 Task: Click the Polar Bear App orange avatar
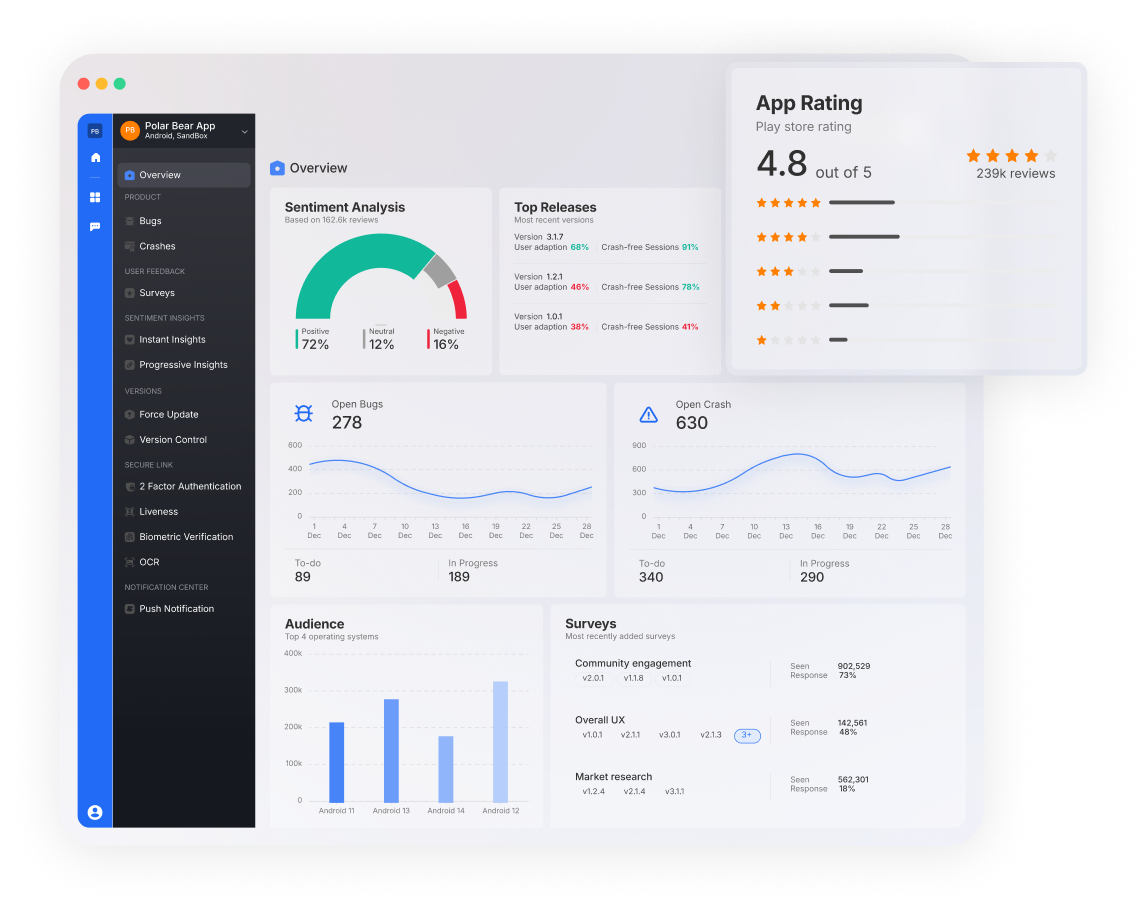[129, 131]
